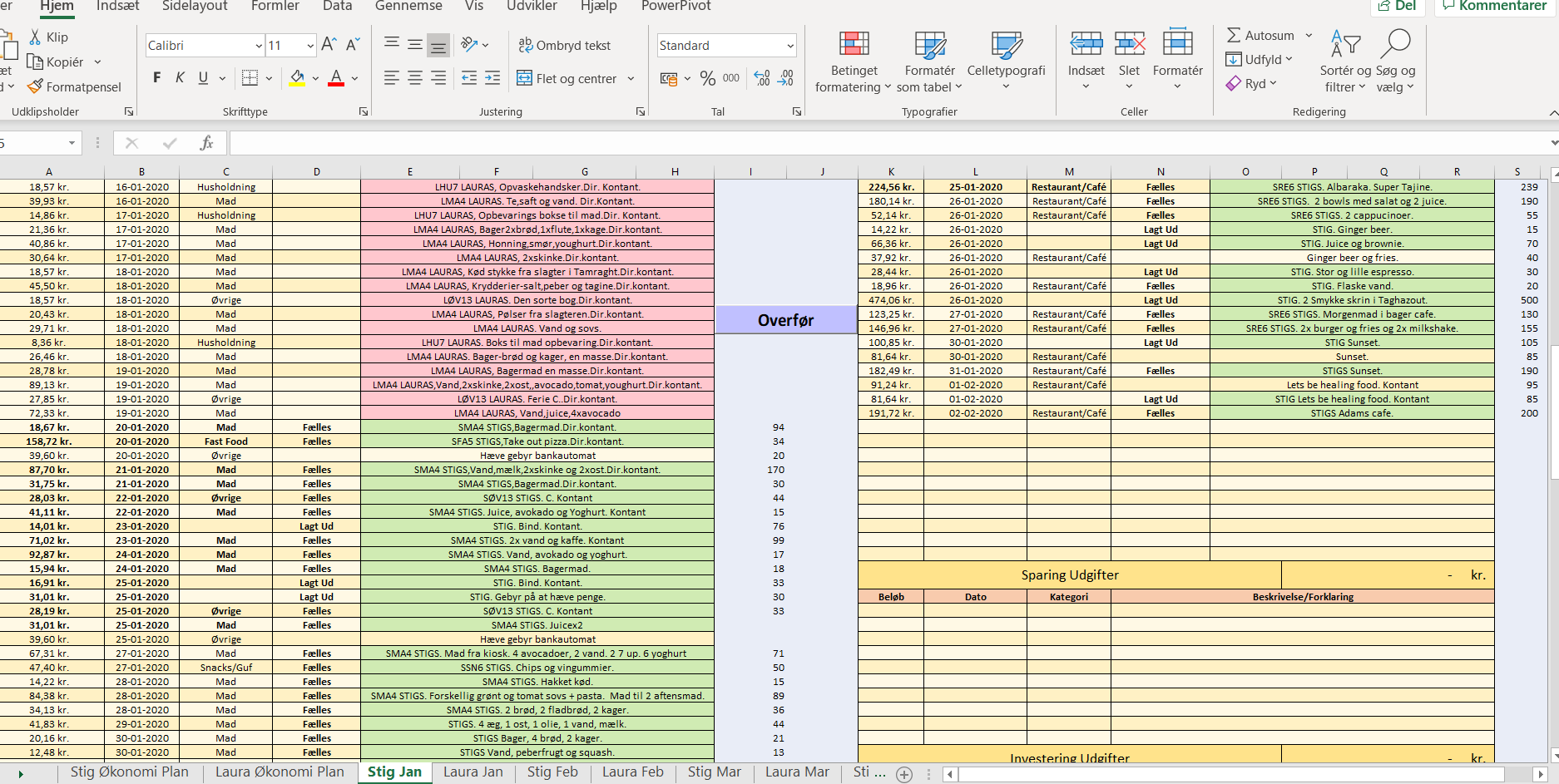The image size is (1559, 784).
Task: Open the font size 11 dropdown
Action: (x=310, y=46)
